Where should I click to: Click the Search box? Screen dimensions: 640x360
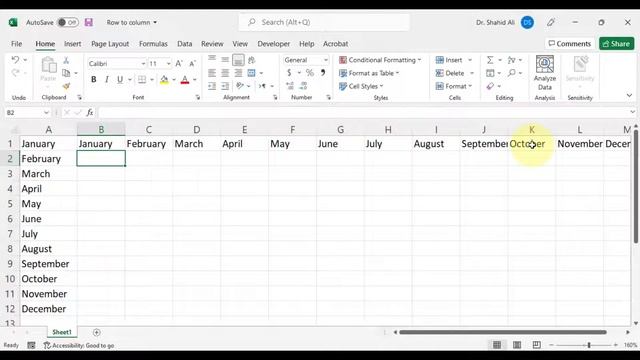(x=324, y=22)
